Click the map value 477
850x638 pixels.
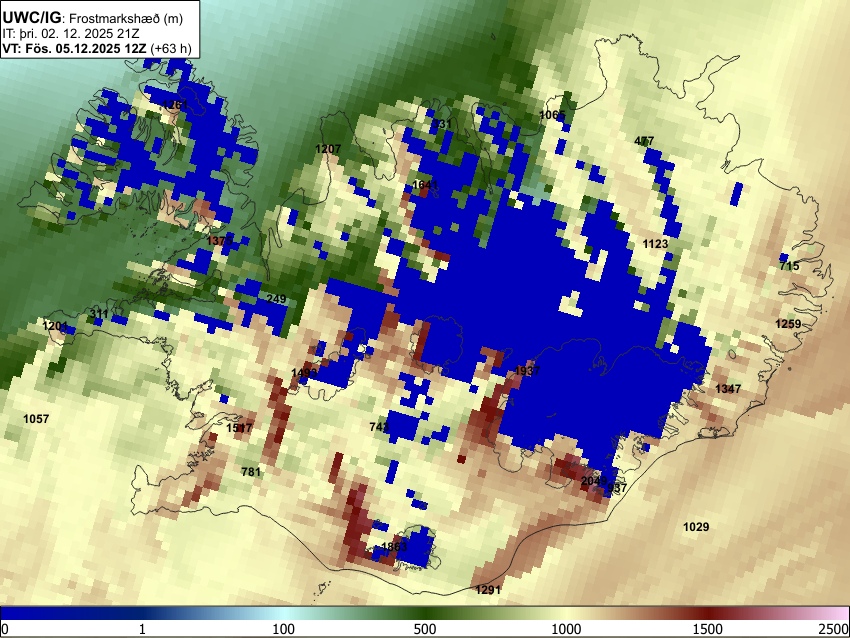coord(644,141)
